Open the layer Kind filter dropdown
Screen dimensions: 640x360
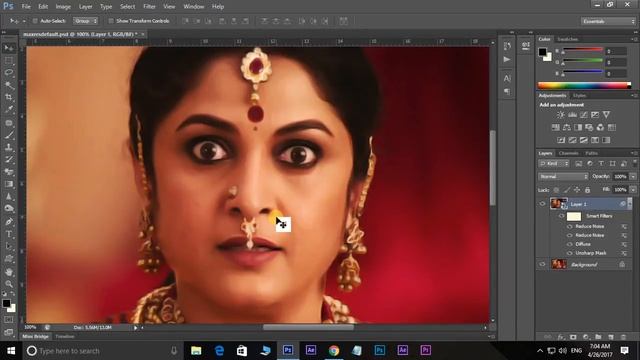(554, 164)
